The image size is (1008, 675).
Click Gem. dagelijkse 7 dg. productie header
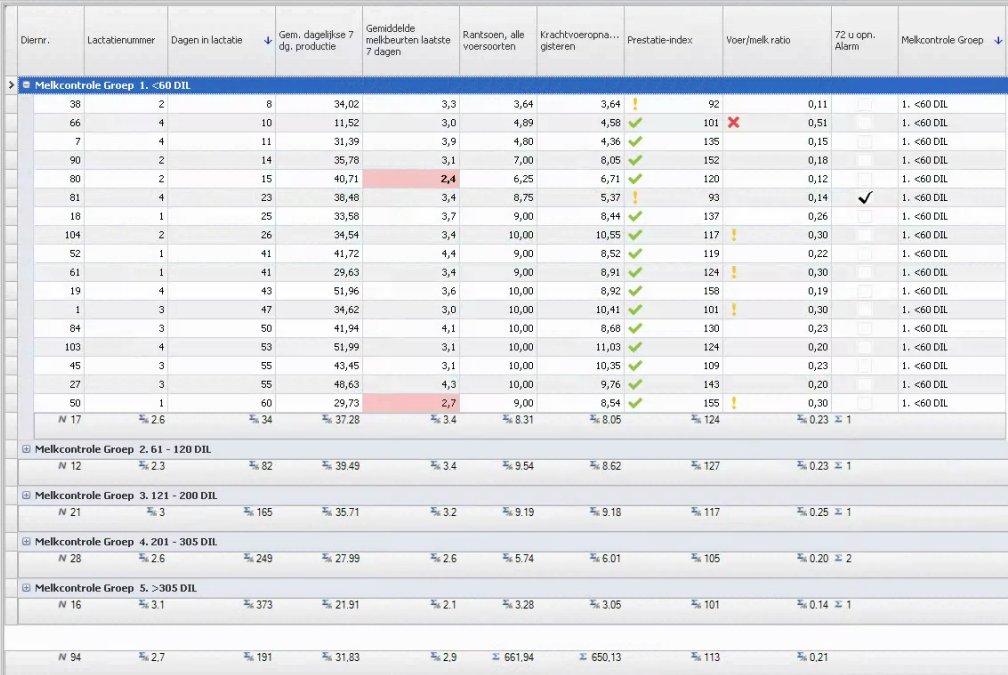[319, 40]
